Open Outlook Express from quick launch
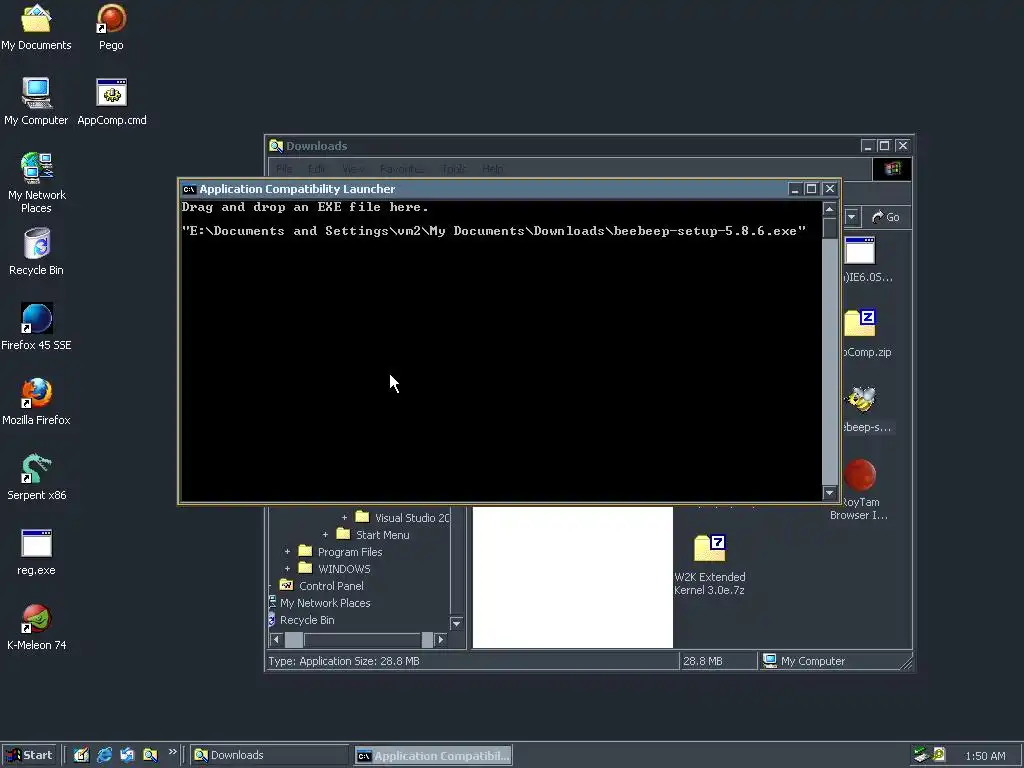 click(x=127, y=755)
